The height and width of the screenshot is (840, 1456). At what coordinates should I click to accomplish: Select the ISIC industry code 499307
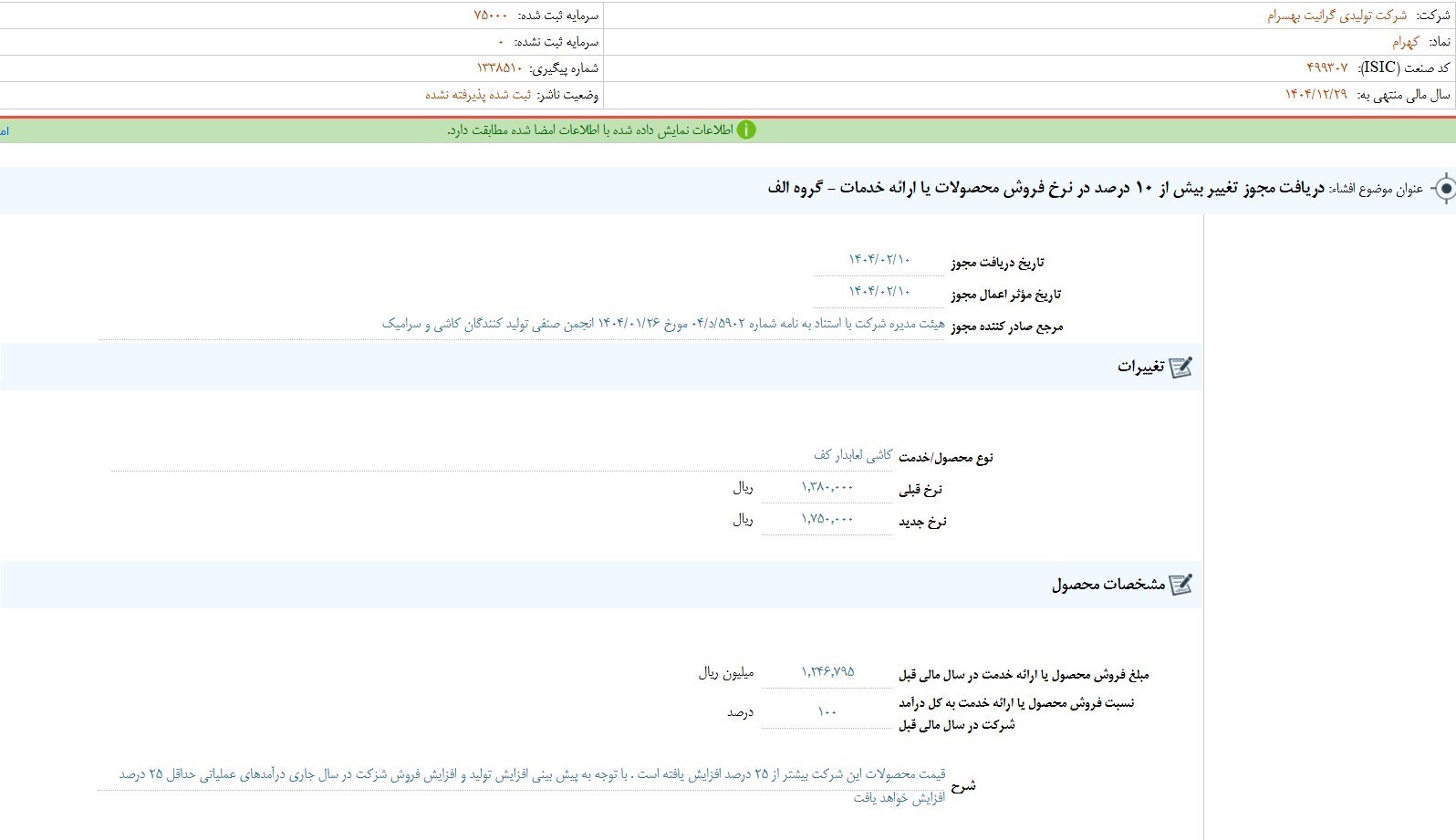tap(1326, 68)
